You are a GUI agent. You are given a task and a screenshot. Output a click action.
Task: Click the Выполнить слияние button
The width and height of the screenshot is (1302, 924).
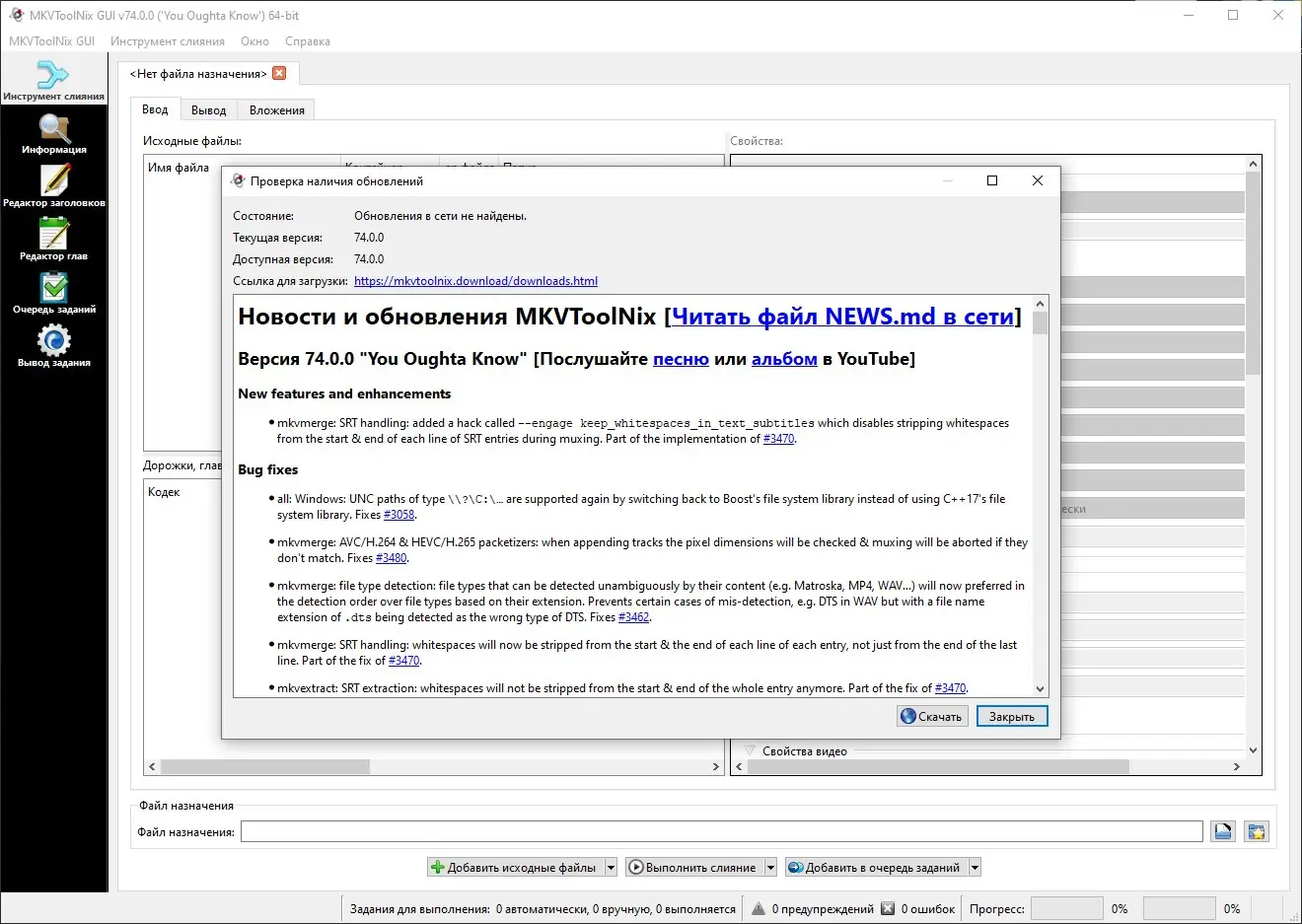pyautogui.click(x=691, y=868)
